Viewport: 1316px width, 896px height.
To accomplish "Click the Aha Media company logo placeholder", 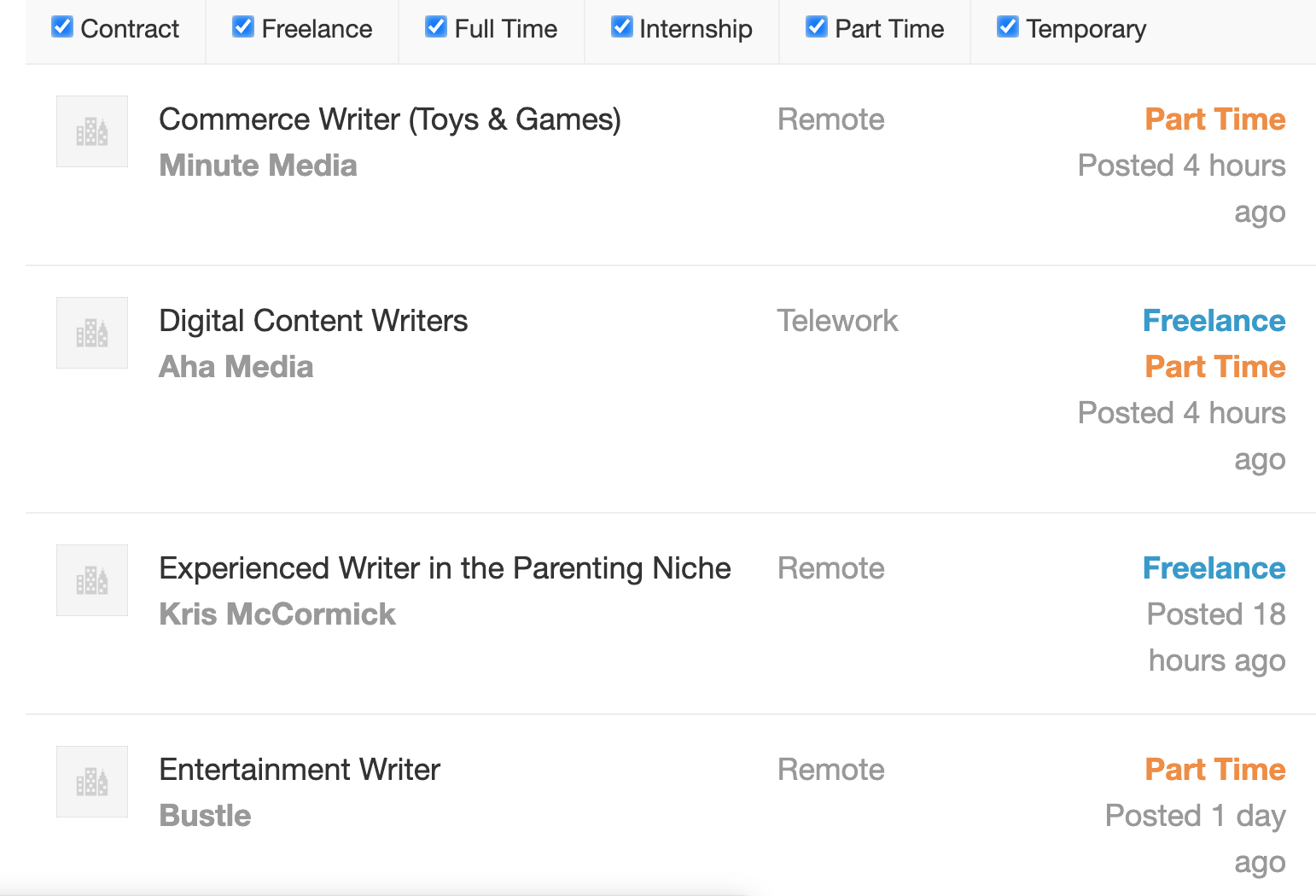I will [x=92, y=333].
